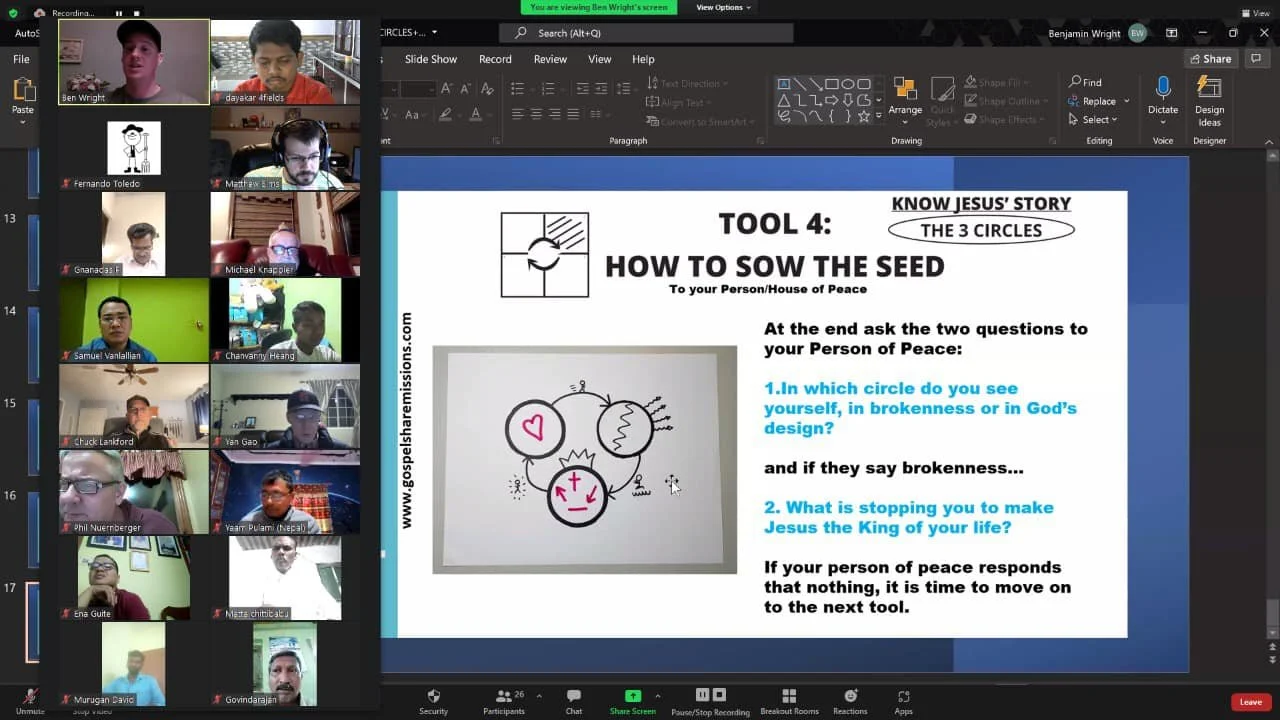Open the Select dropdown in Editing
This screenshot has width=1280, height=720.
[x=1093, y=120]
